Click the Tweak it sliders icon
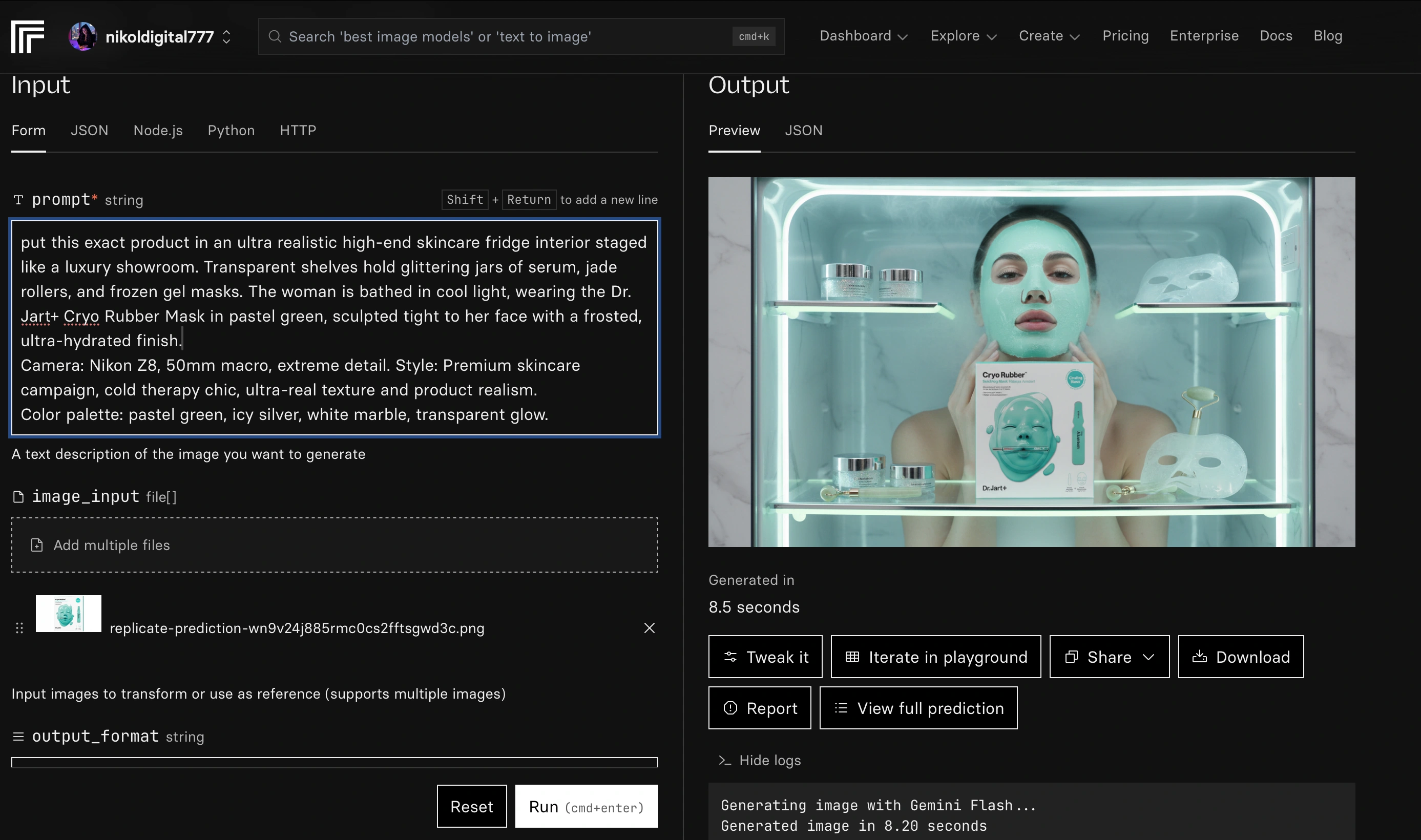The image size is (1421, 840). [x=730, y=657]
